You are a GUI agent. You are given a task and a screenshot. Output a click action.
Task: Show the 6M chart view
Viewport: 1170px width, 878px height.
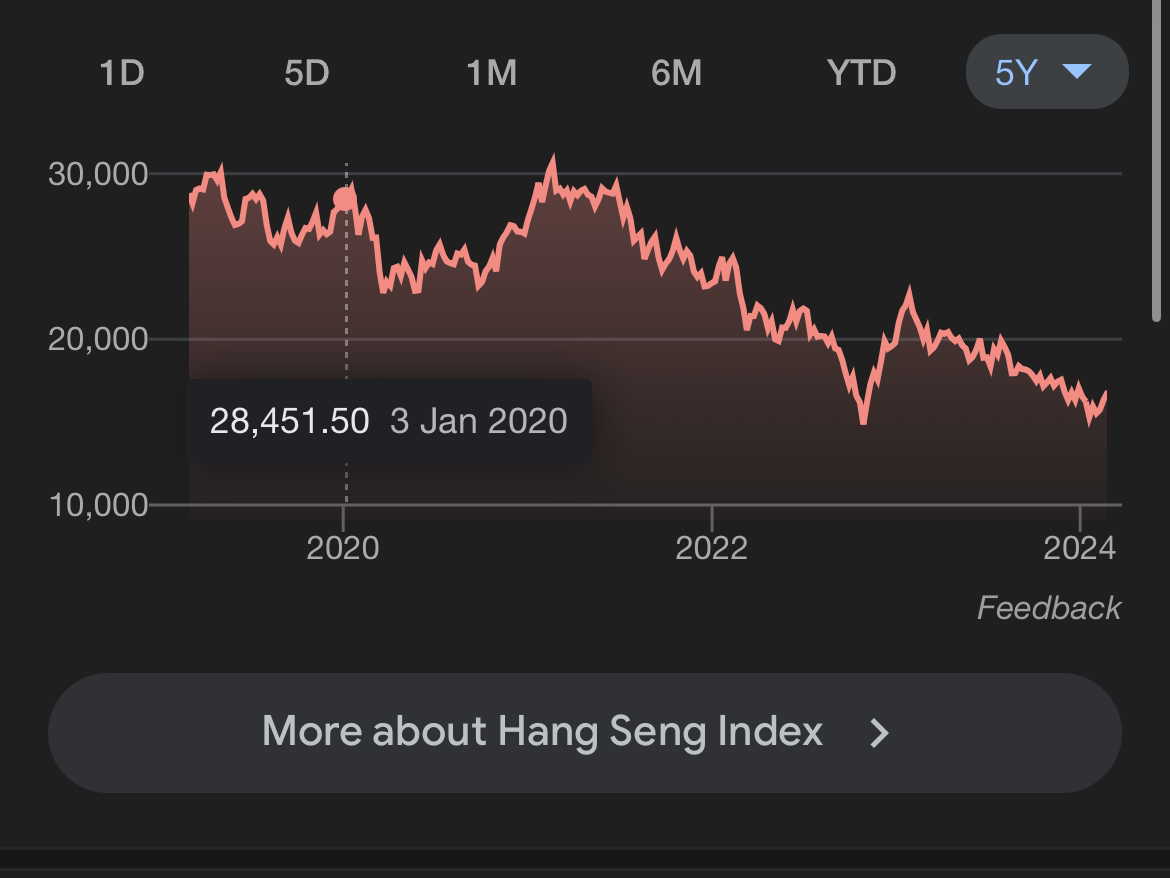pos(677,73)
